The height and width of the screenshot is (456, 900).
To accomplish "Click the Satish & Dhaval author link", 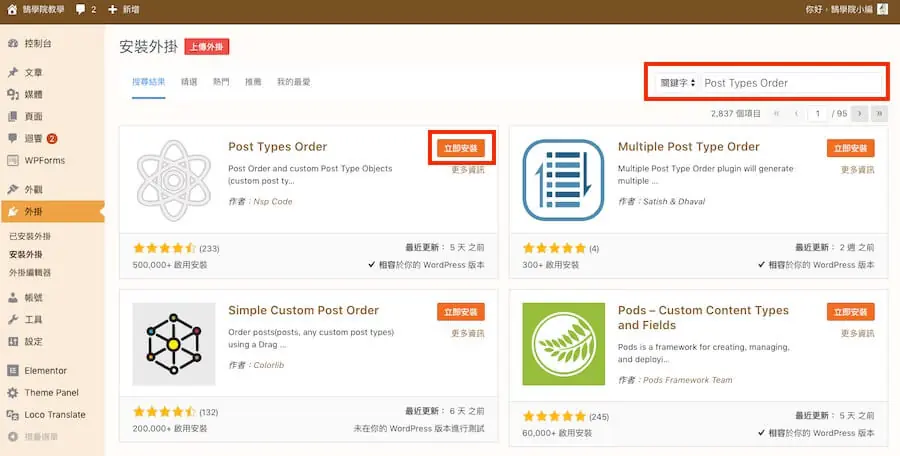I will [x=674, y=201].
